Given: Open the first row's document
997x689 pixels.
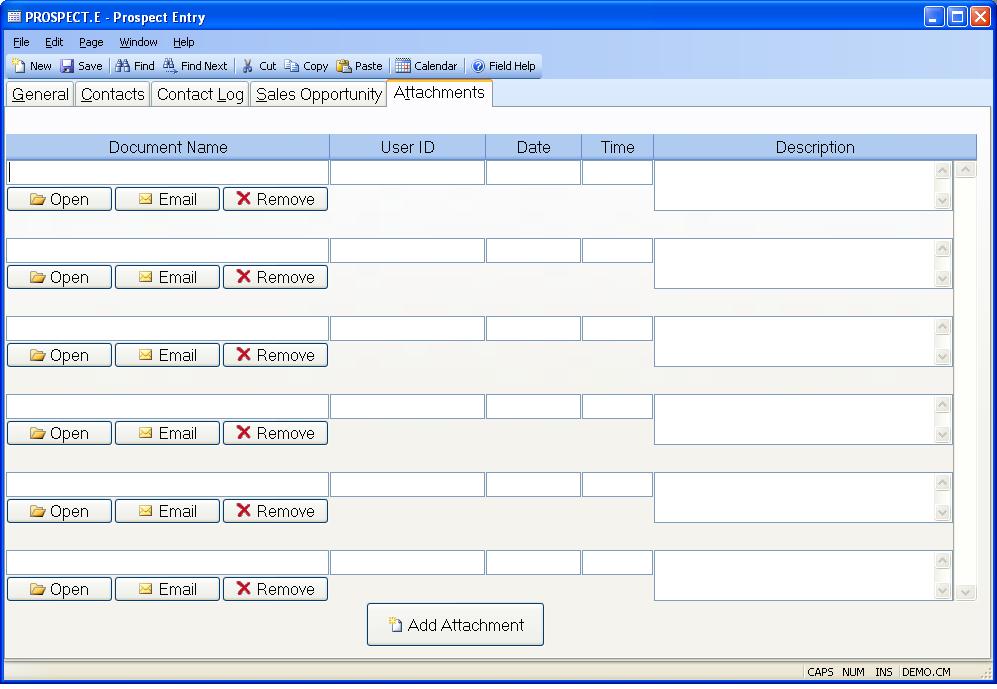Looking at the screenshot, I should [59, 199].
